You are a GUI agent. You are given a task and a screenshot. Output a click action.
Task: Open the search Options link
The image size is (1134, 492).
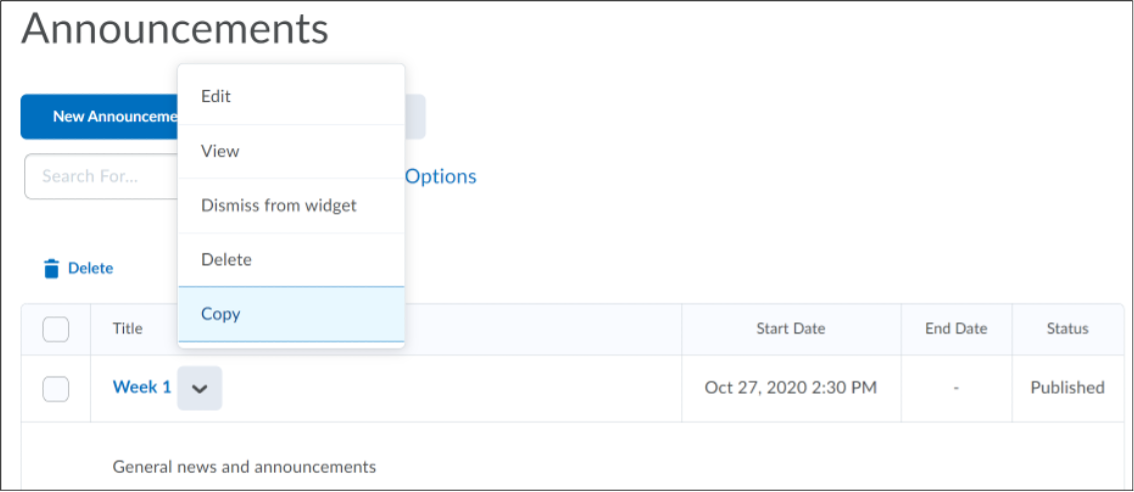tap(441, 177)
